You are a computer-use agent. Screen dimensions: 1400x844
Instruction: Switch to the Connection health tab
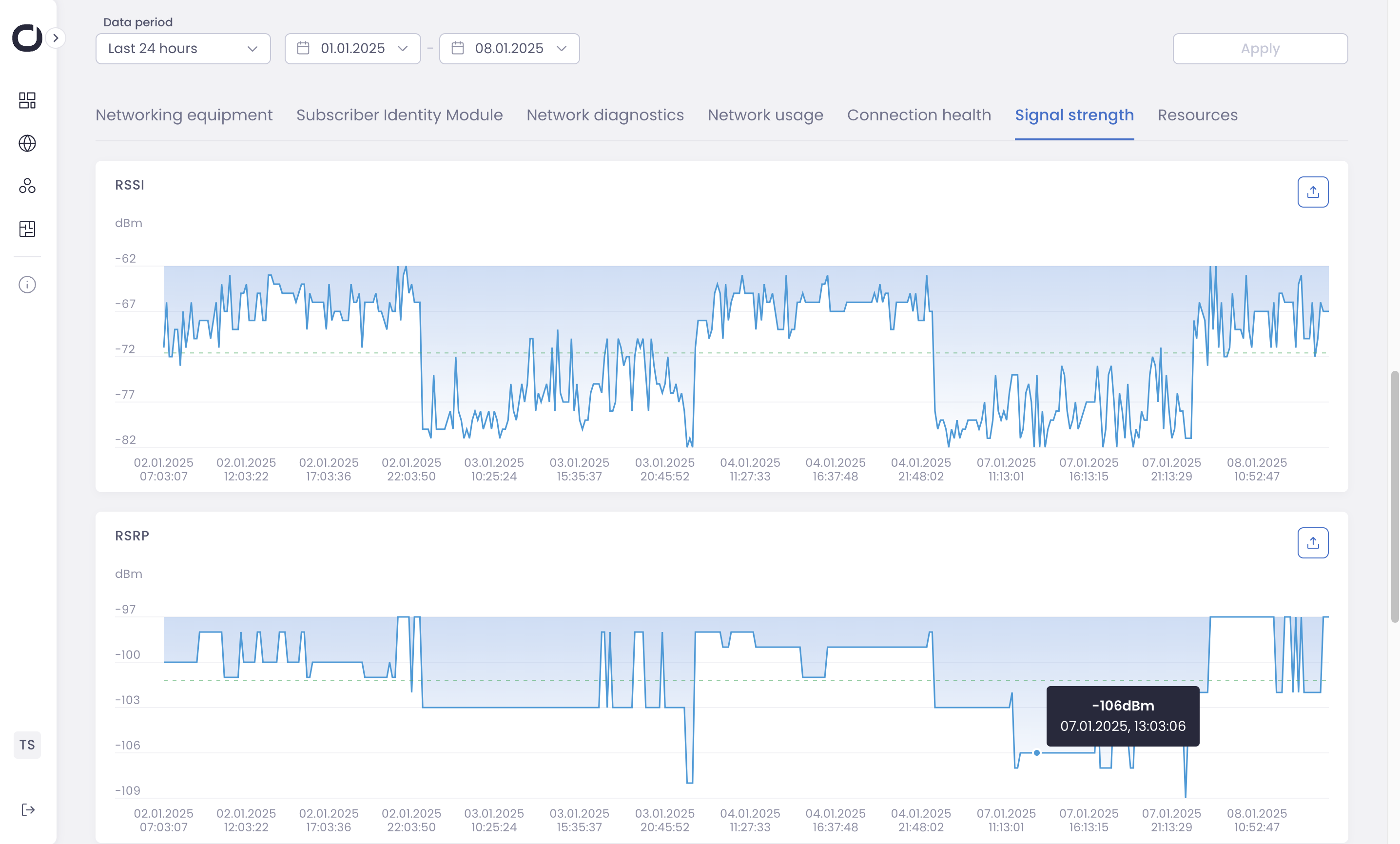click(x=919, y=115)
